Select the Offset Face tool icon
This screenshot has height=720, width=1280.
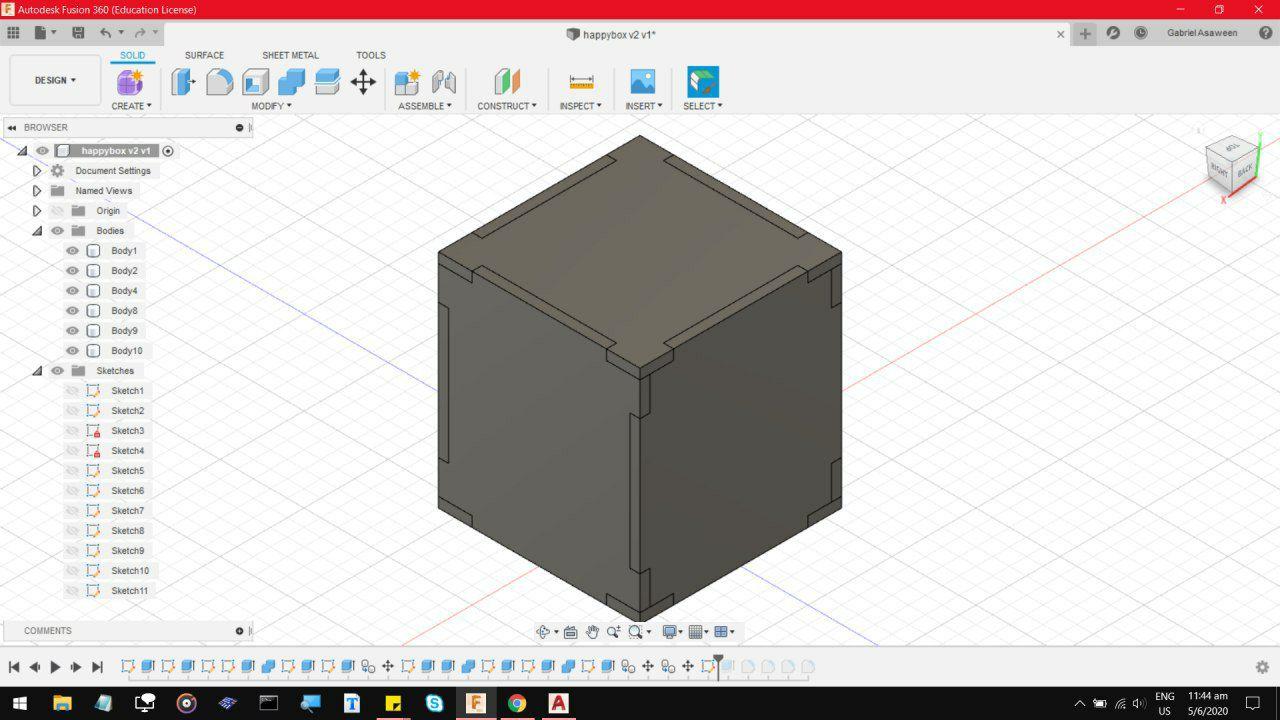[327, 82]
